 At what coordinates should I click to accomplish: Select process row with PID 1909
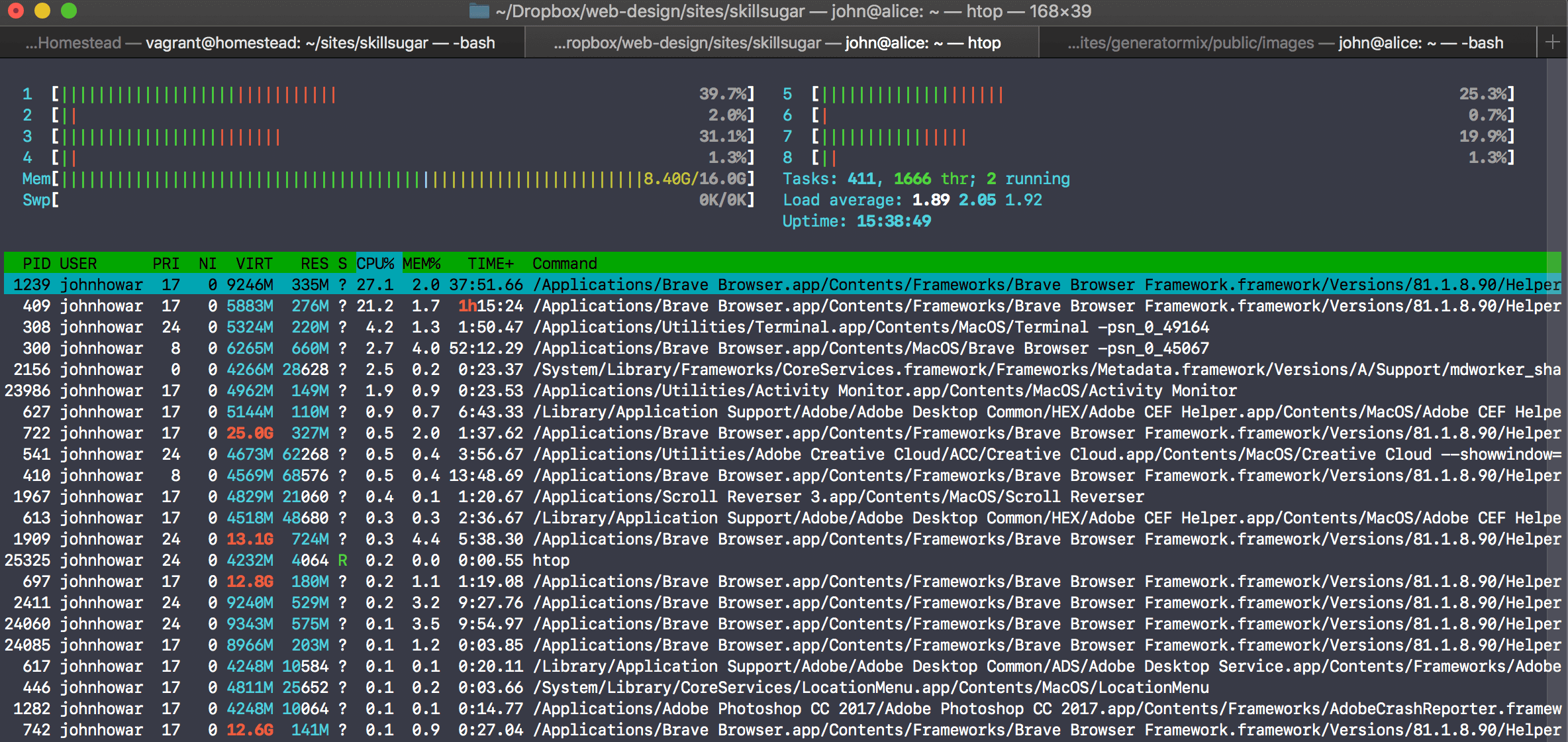pos(783,539)
